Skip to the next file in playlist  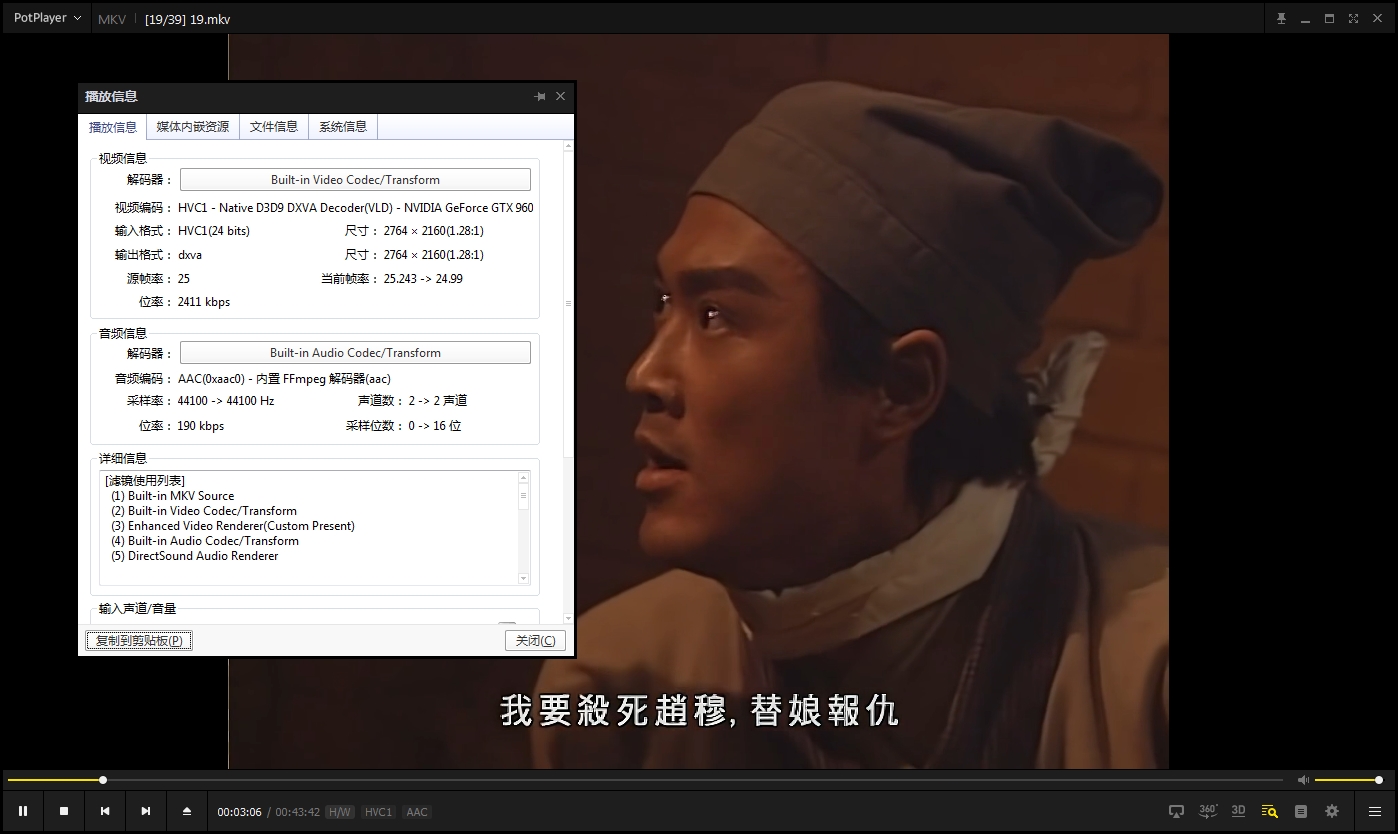point(146,811)
